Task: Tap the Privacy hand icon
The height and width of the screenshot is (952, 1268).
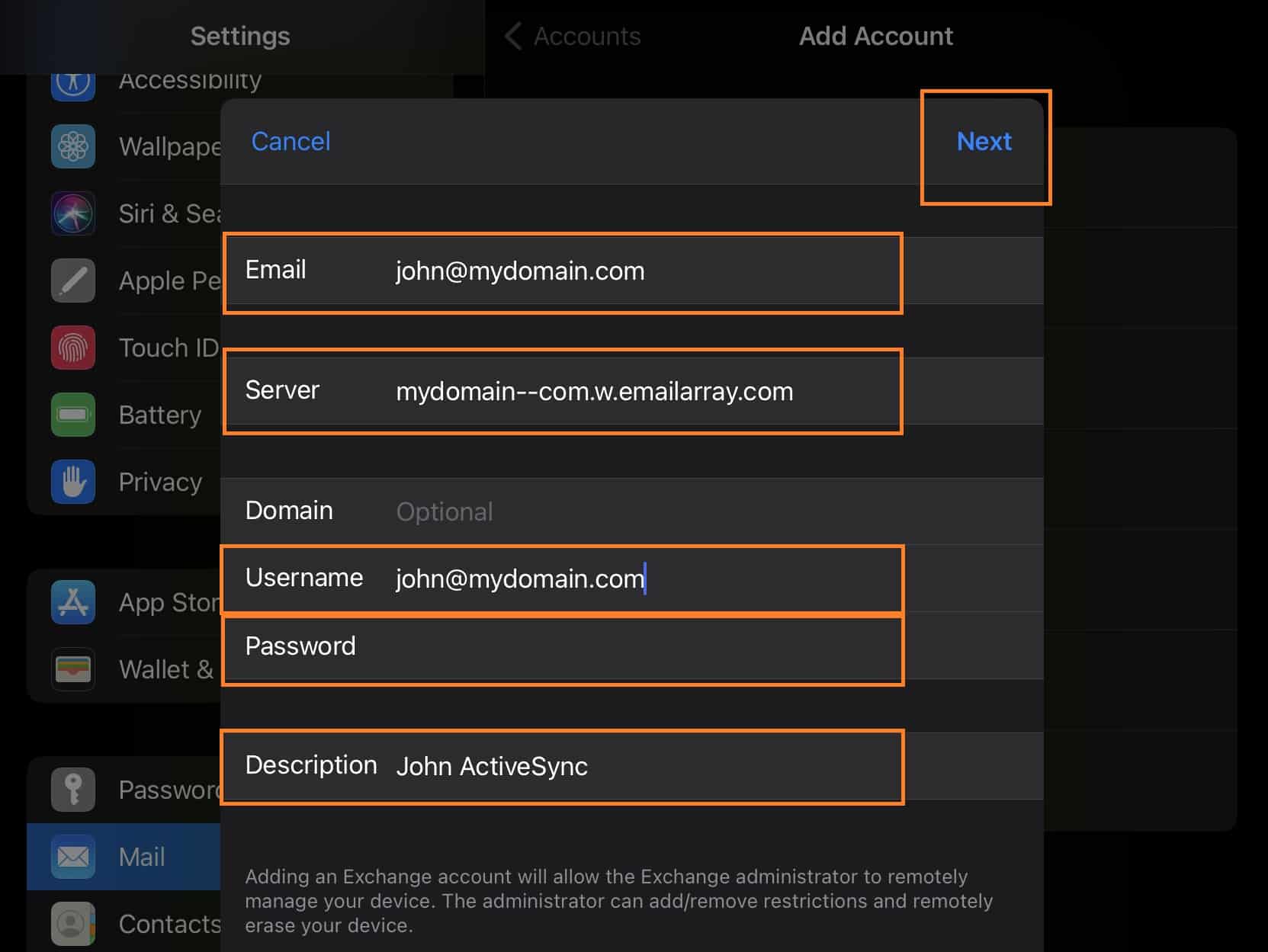Action: click(x=73, y=482)
